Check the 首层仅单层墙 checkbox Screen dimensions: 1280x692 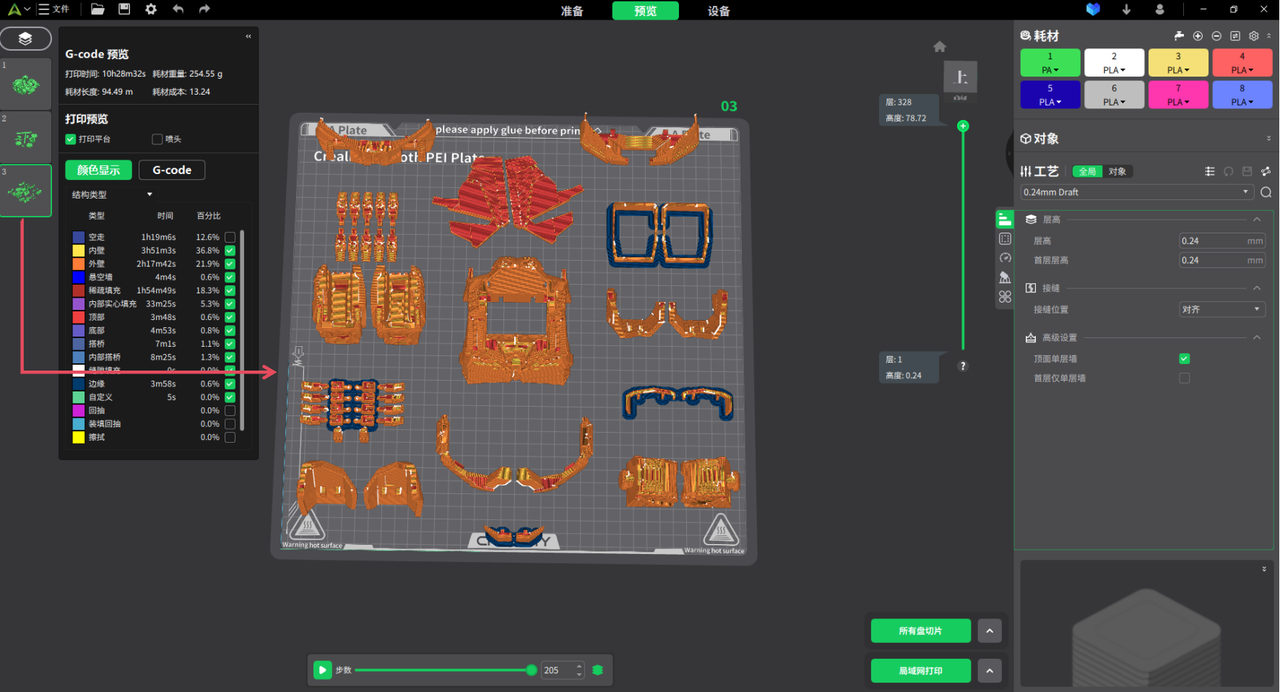point(1184,378)
